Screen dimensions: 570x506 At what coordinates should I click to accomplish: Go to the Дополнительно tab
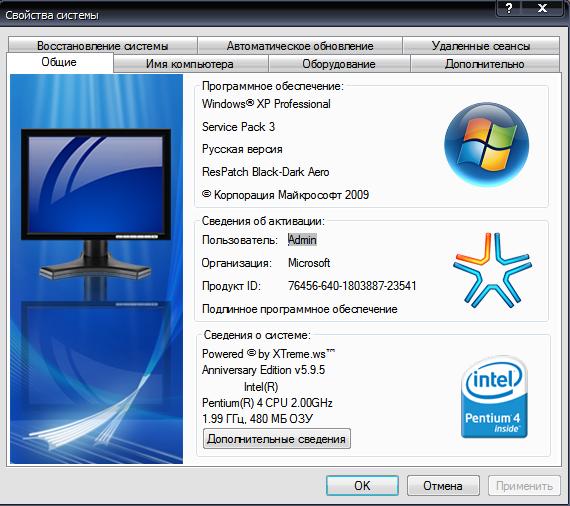[x=485, y=64]
